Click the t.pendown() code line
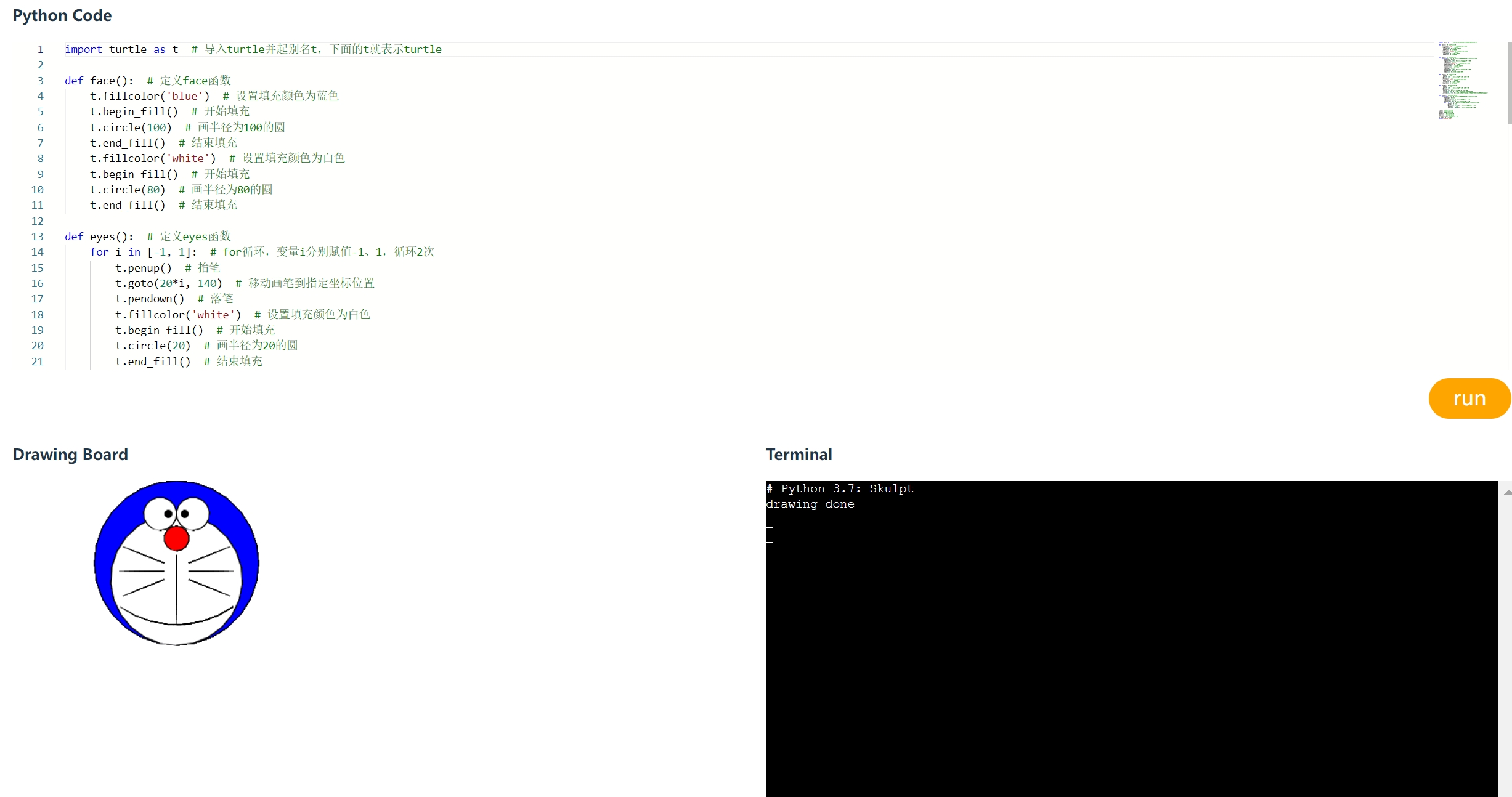 [x=174, y=299]
